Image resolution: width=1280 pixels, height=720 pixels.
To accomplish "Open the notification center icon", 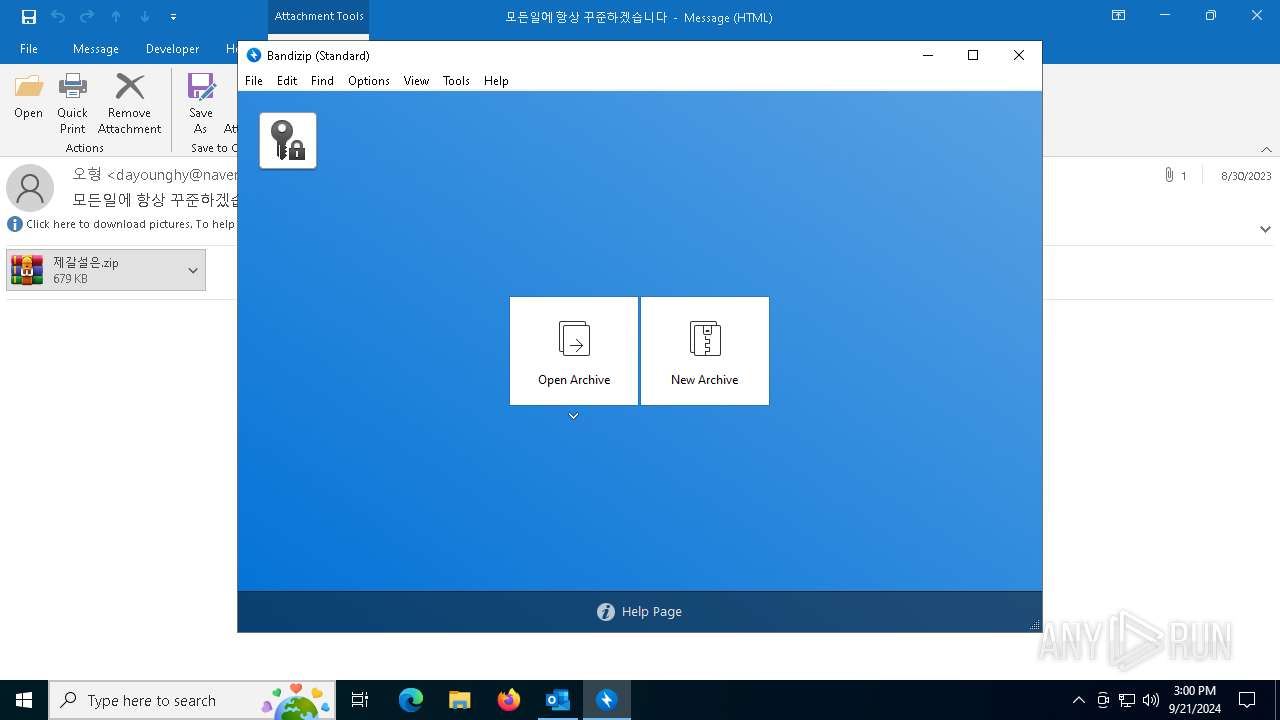I will (x=1247, y=700).
